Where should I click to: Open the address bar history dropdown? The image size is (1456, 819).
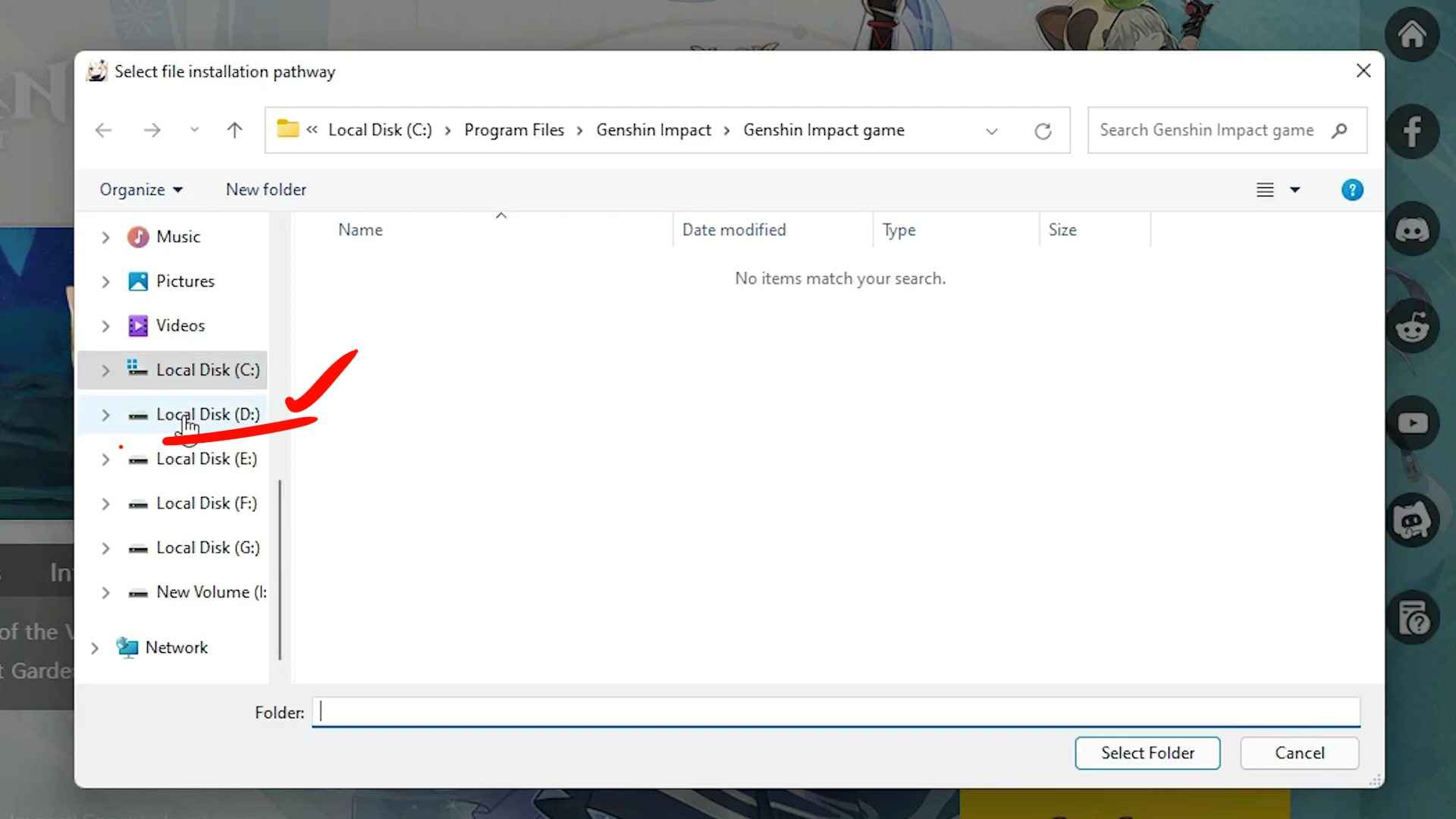991,131
